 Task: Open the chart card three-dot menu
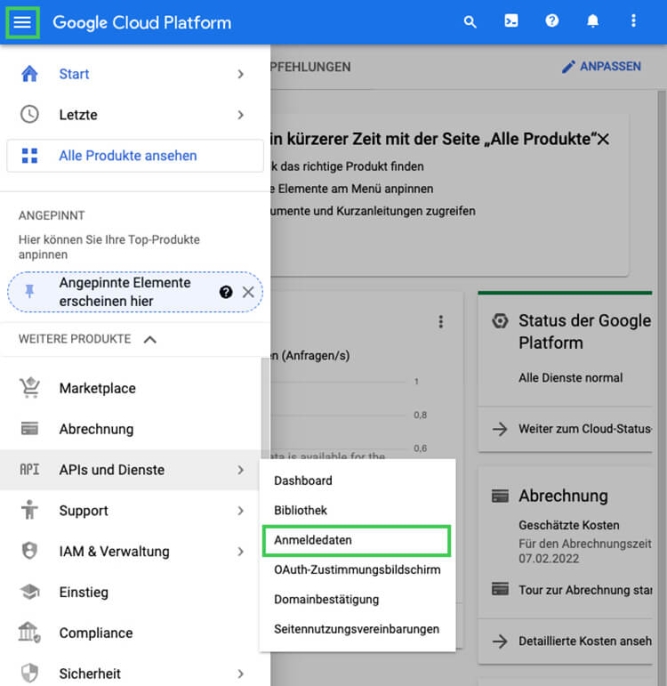441,322
